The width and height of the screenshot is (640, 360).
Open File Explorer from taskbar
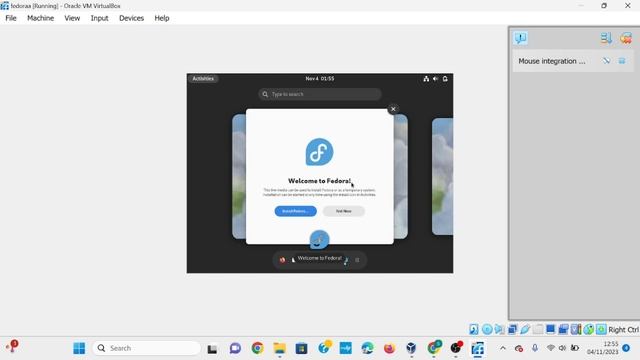[280, 348]
